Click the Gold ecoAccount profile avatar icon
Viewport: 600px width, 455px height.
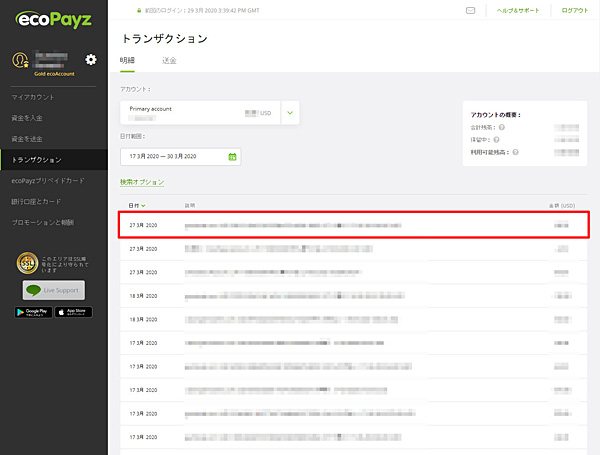coord(20,60)
